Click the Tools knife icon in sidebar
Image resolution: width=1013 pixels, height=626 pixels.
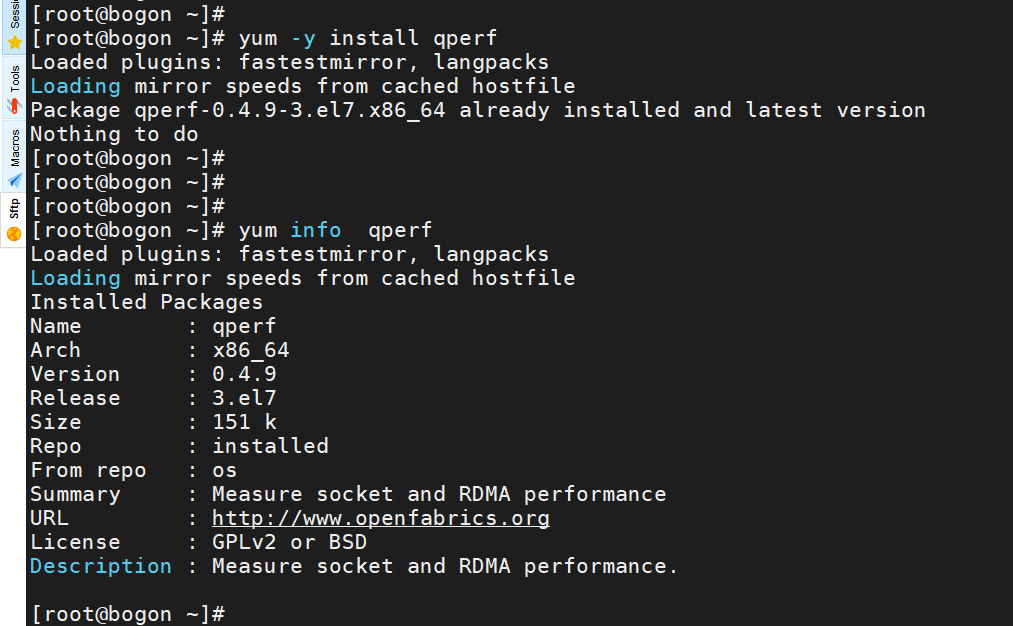14,105
